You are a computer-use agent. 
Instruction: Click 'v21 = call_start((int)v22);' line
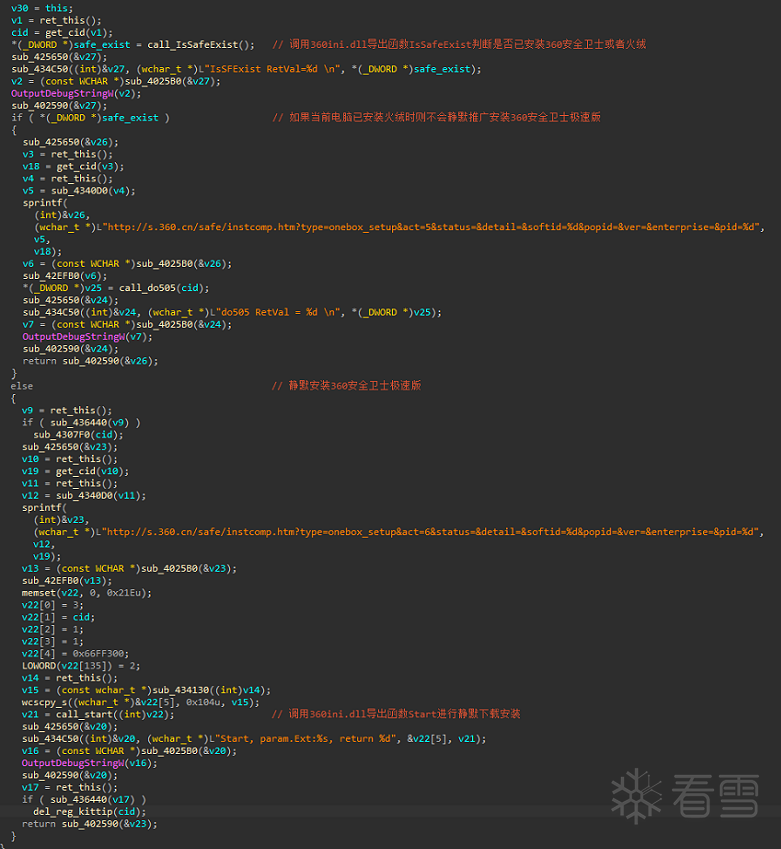click(98, 715)
